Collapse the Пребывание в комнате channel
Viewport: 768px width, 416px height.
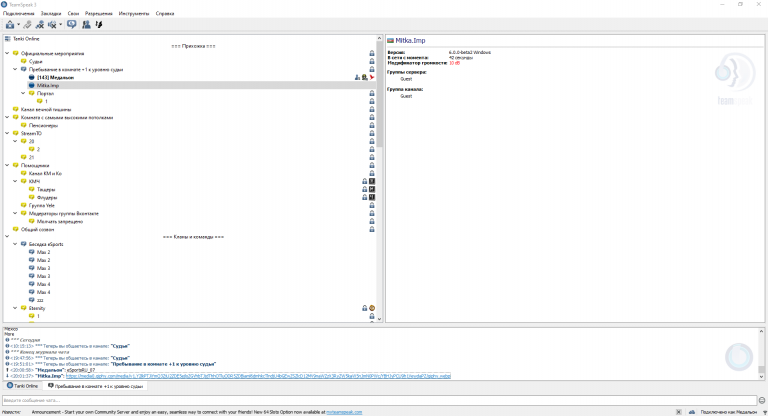pyautogui.click(x=15, y=69)
